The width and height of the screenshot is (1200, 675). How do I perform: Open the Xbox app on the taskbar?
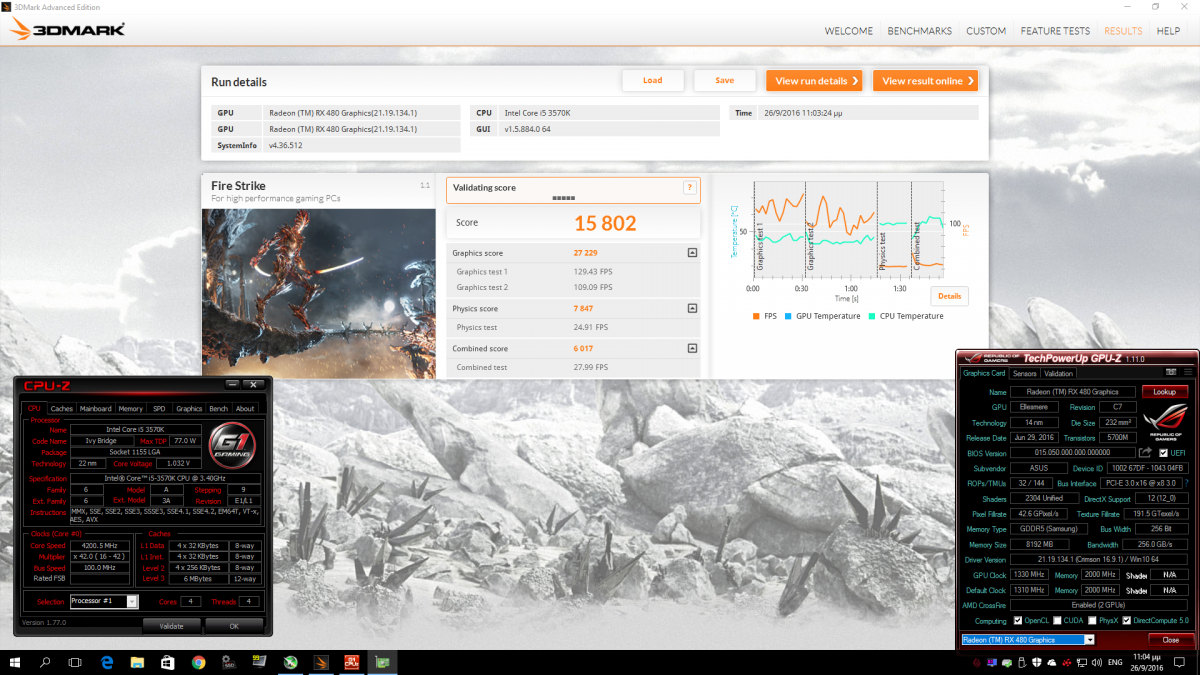[290, 662]
